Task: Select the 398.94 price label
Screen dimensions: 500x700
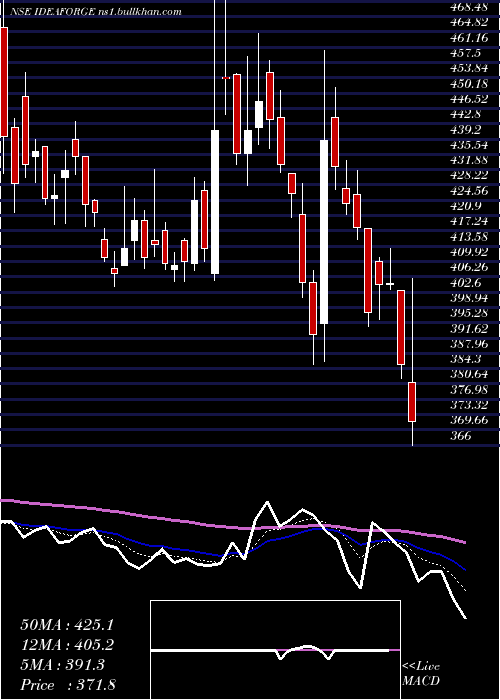Action: click(469, 298)
